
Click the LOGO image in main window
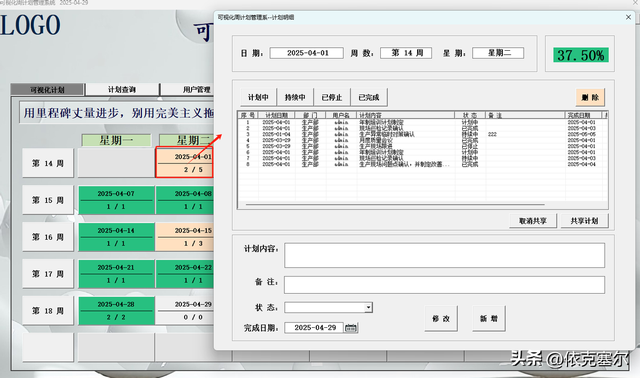click(x=30, y=25)
